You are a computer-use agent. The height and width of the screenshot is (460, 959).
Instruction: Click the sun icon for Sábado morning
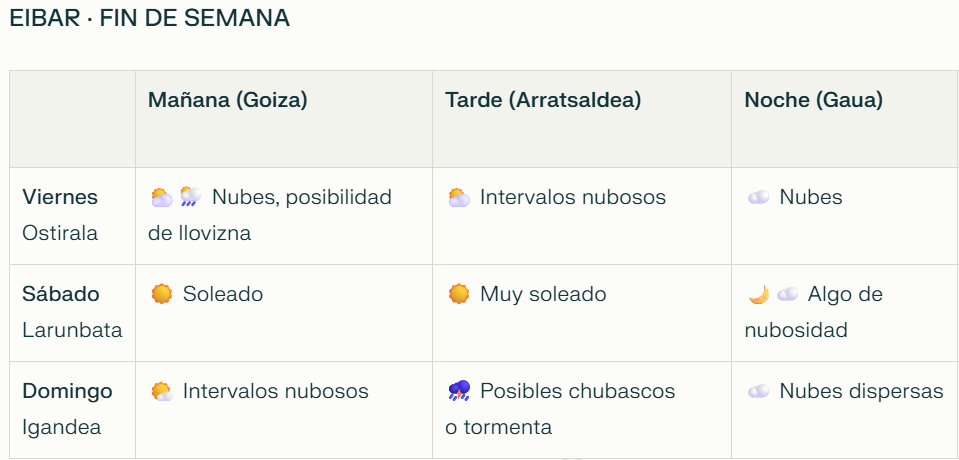161,294
